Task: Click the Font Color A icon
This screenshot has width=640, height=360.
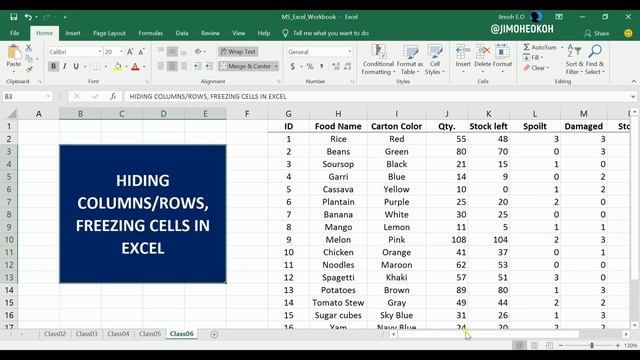Action: [x=135, y=66]
